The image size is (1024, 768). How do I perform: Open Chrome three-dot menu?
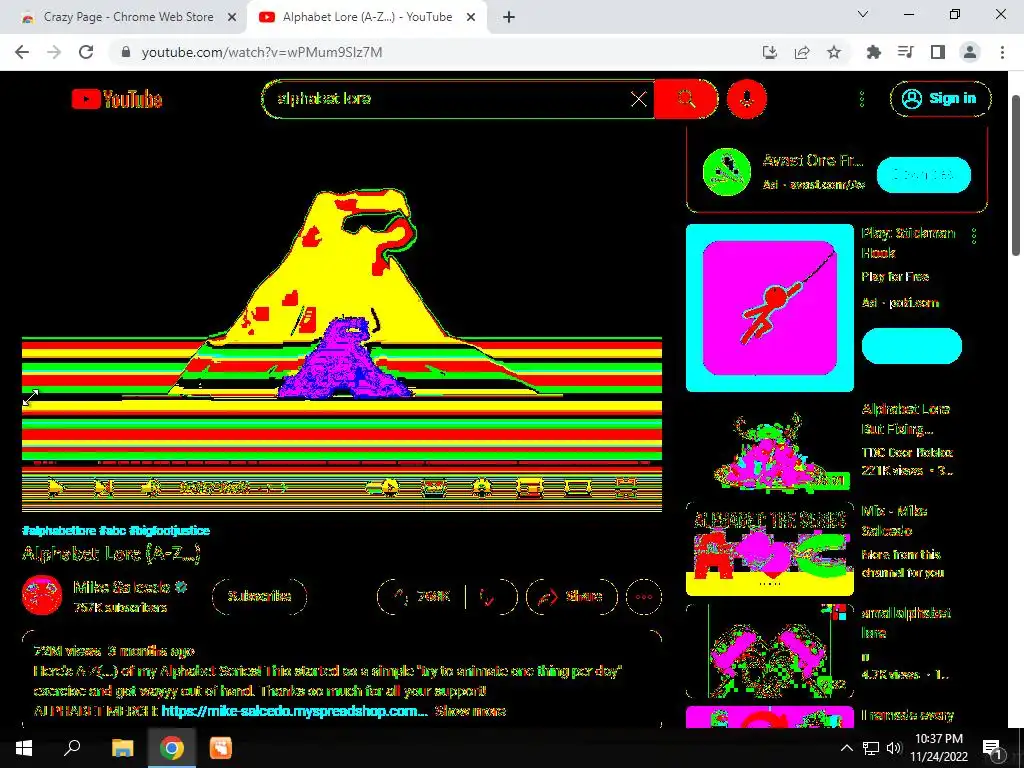click(1002, 52)
